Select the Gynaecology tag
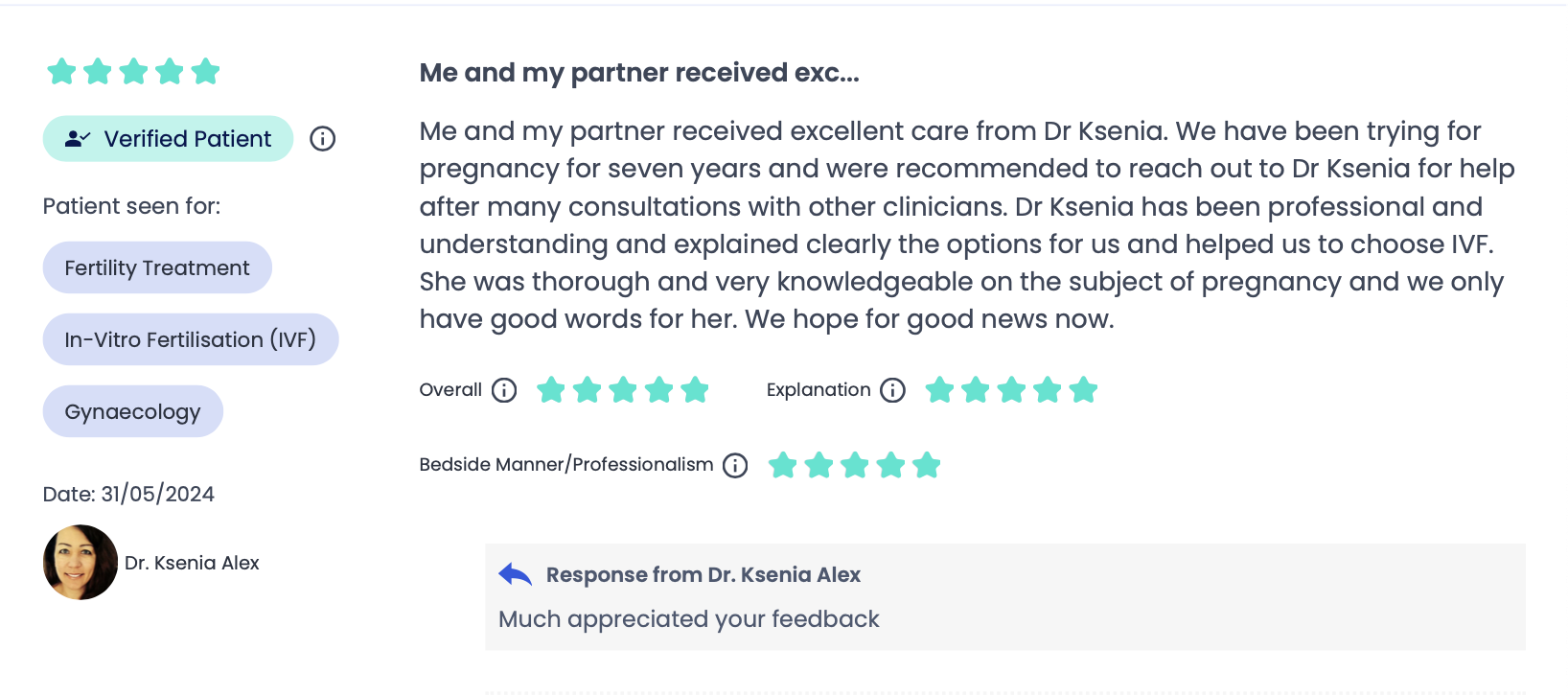This screenshot has width=1568, height=696. 133,411
